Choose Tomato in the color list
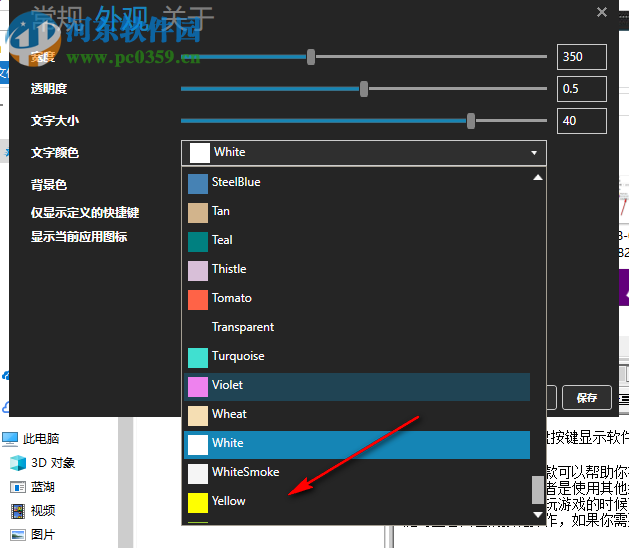 coord(357,299)
